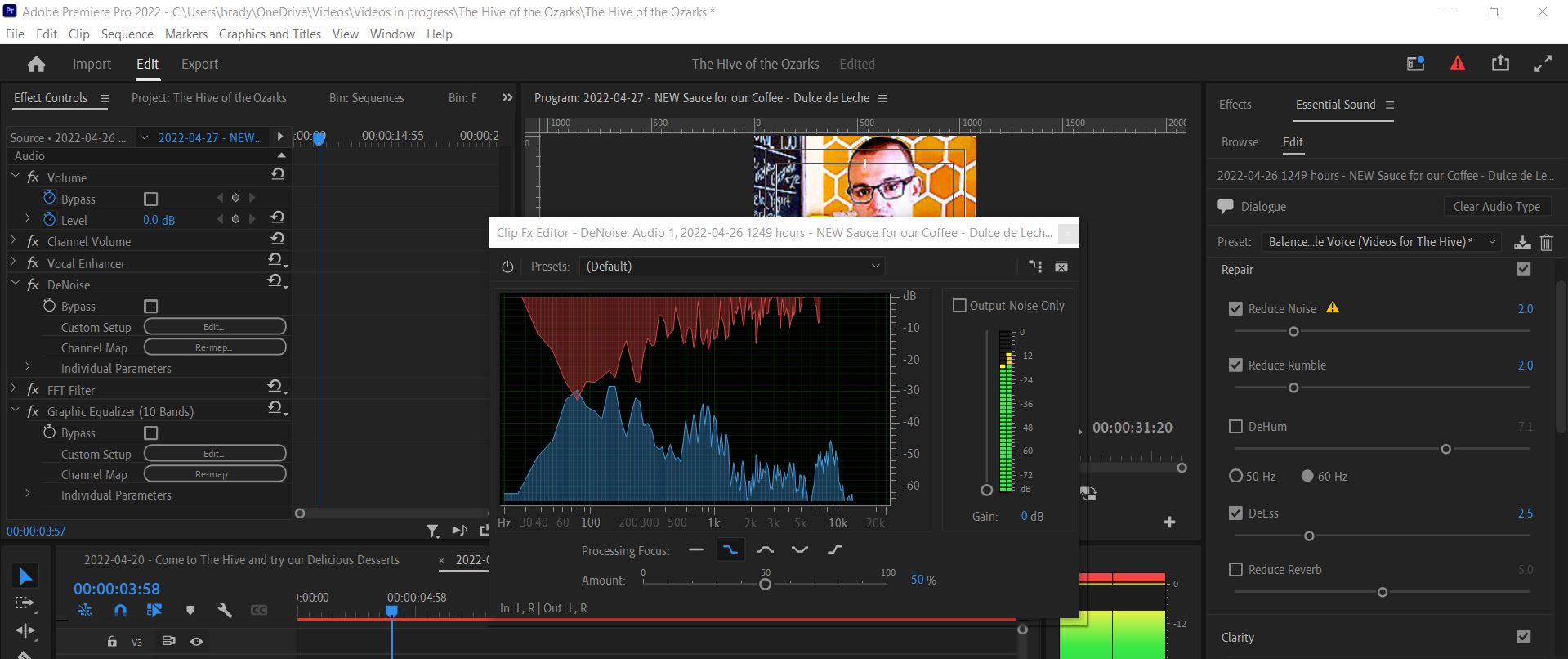Open the Sequence menu
This screenshot has height=659, width=1568.
coord(127,34)
